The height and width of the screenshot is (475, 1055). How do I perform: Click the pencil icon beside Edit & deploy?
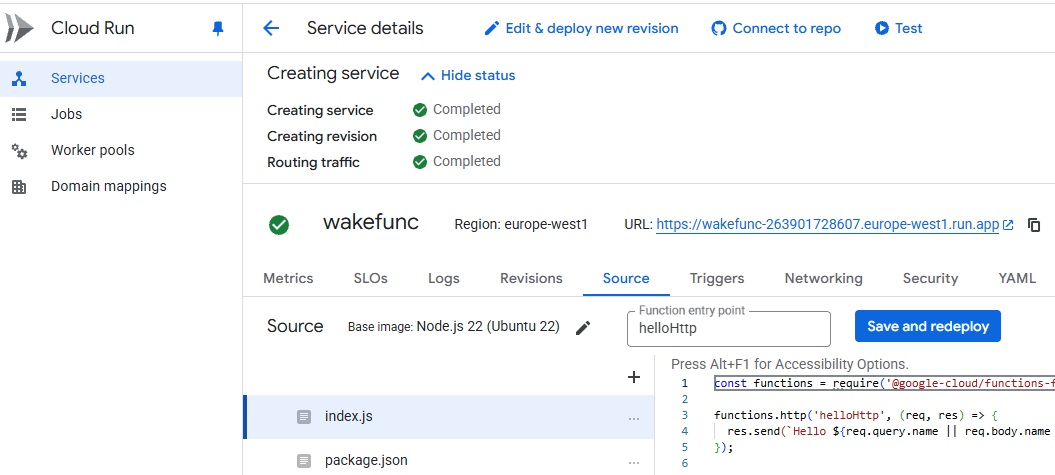492,28
